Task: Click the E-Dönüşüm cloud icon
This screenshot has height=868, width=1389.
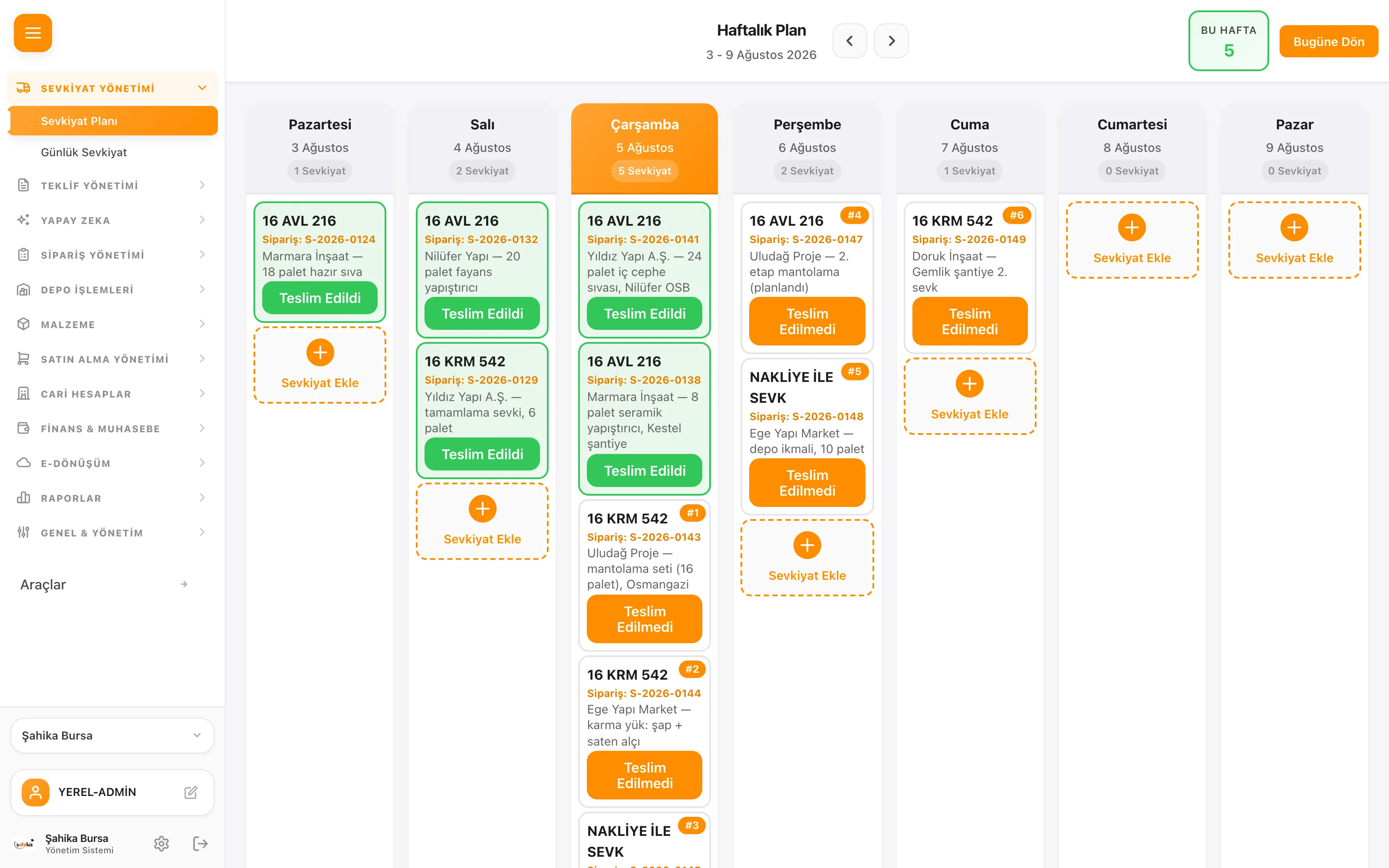Action: (x=23, y=463)
